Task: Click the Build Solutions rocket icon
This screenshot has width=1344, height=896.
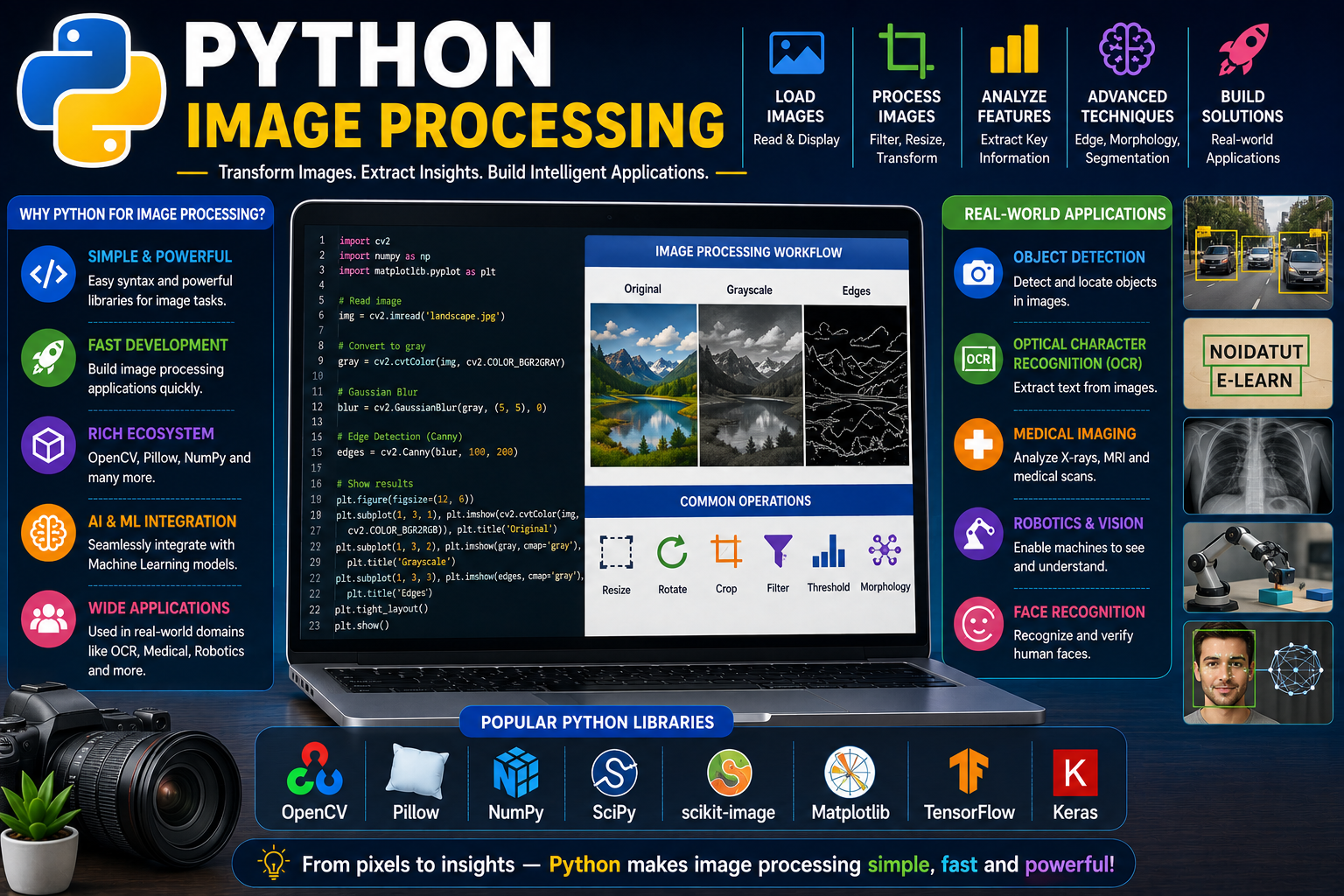Action: pos(1242,50)
